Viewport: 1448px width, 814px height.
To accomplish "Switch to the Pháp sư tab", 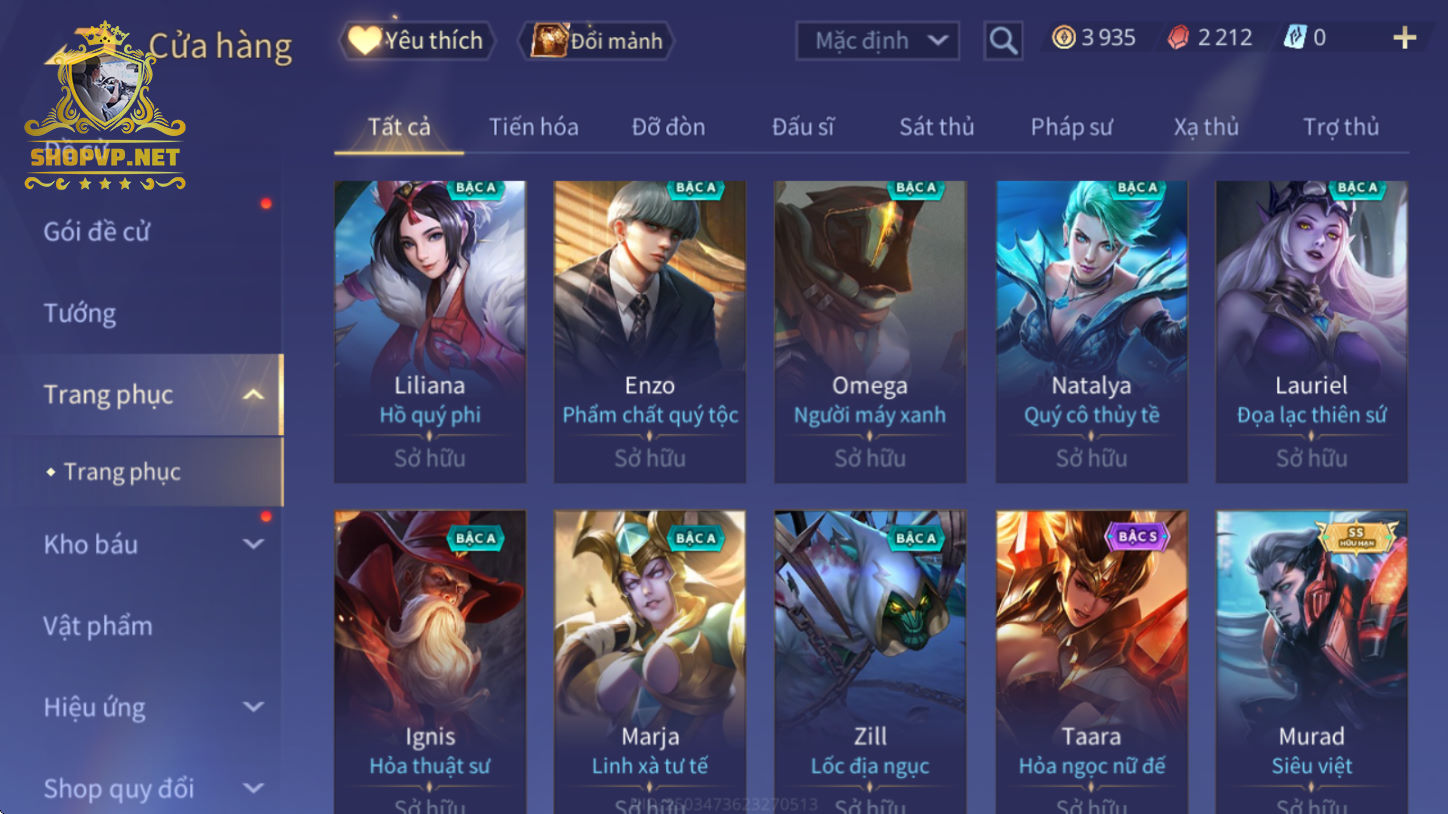I will pos(1071,127).
